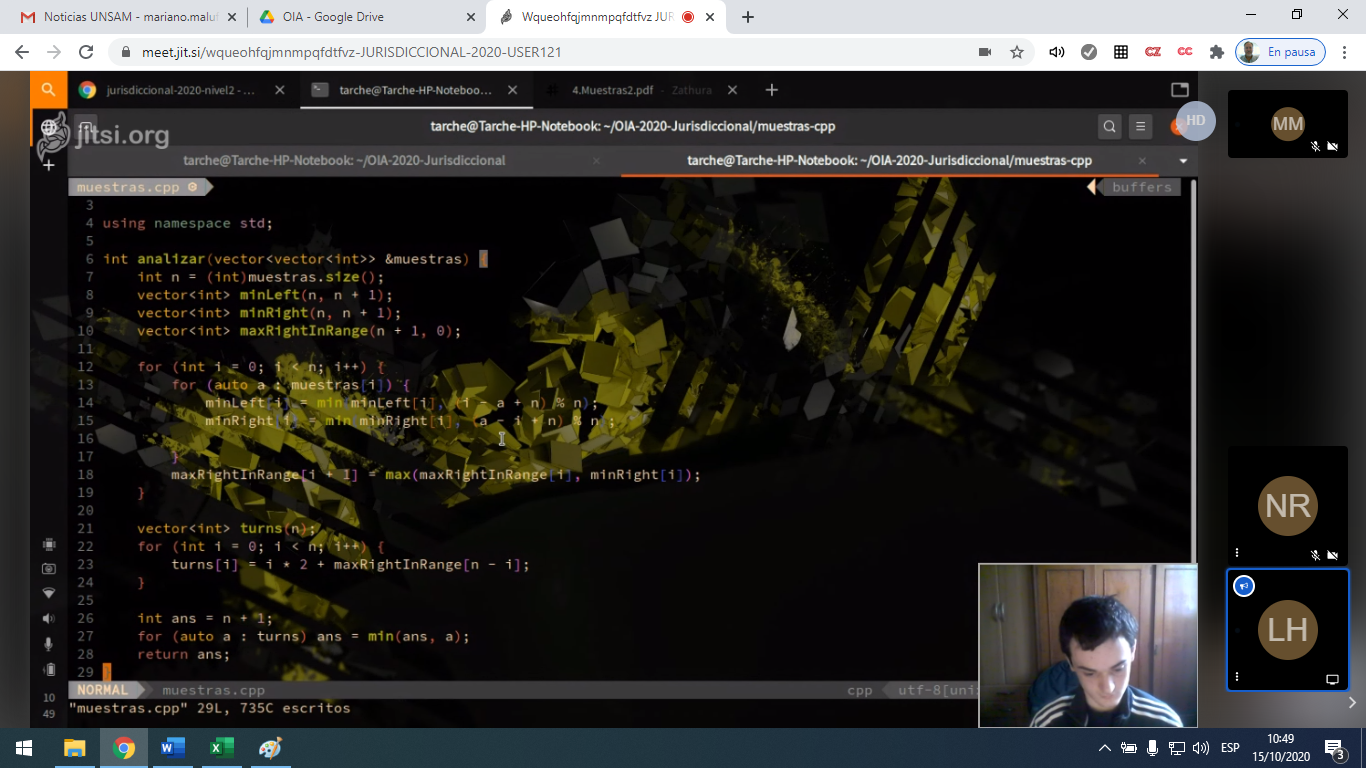Viewport: 1366px width, 768px height.
Task: Open Paint from the taskbar
Action: point(270,748)
